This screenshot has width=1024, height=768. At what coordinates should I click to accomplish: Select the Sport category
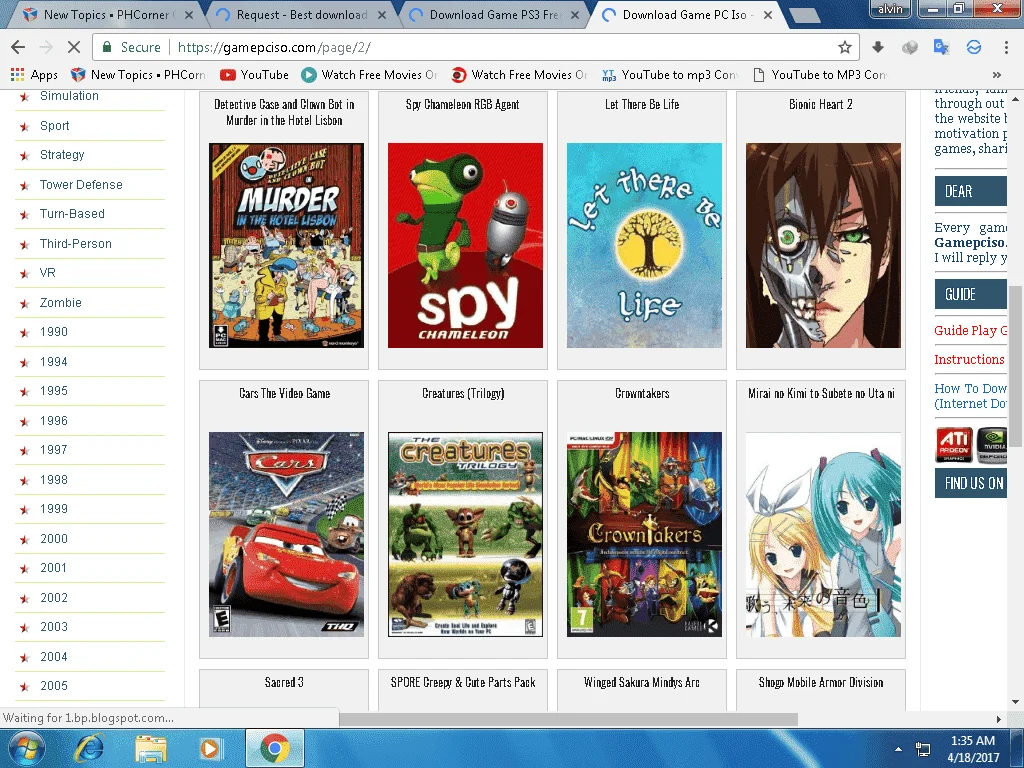[54, 125]
